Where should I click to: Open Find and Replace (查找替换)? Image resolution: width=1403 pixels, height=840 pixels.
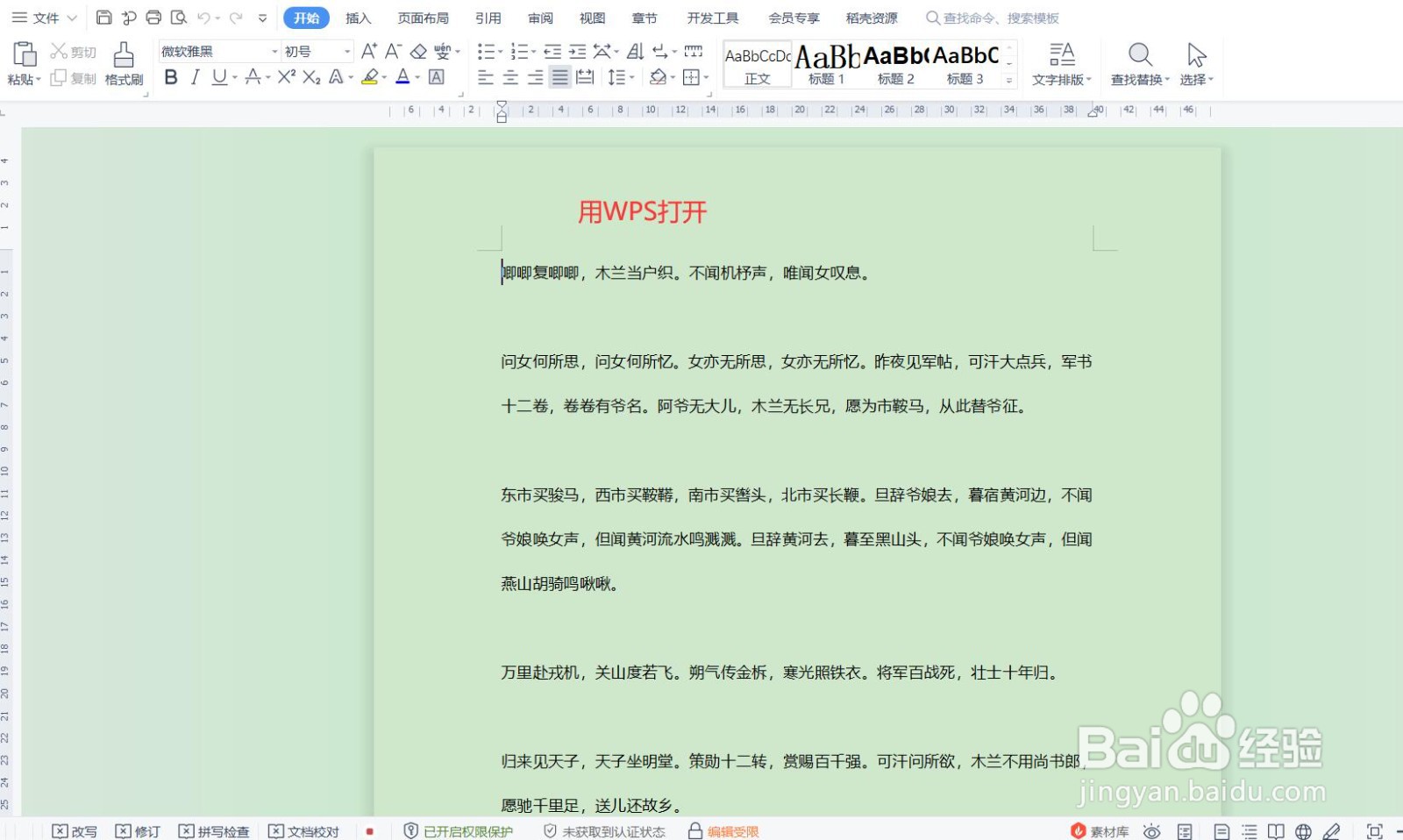coord(1140,64)
